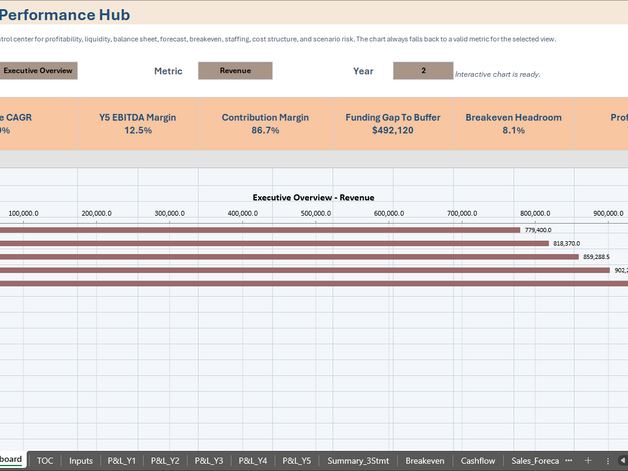Select the Year value cell showing 2
The image size is (628, 471).
(x=423, y=70)
